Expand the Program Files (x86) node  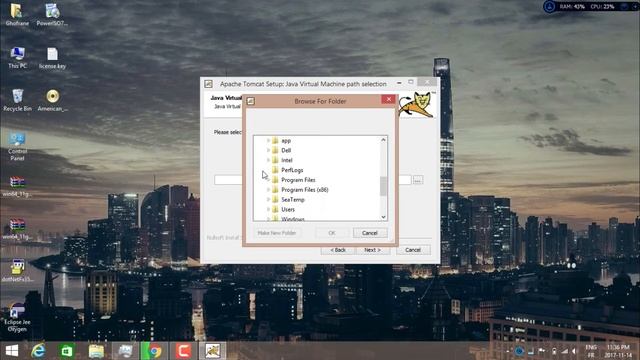click(268, 190)
